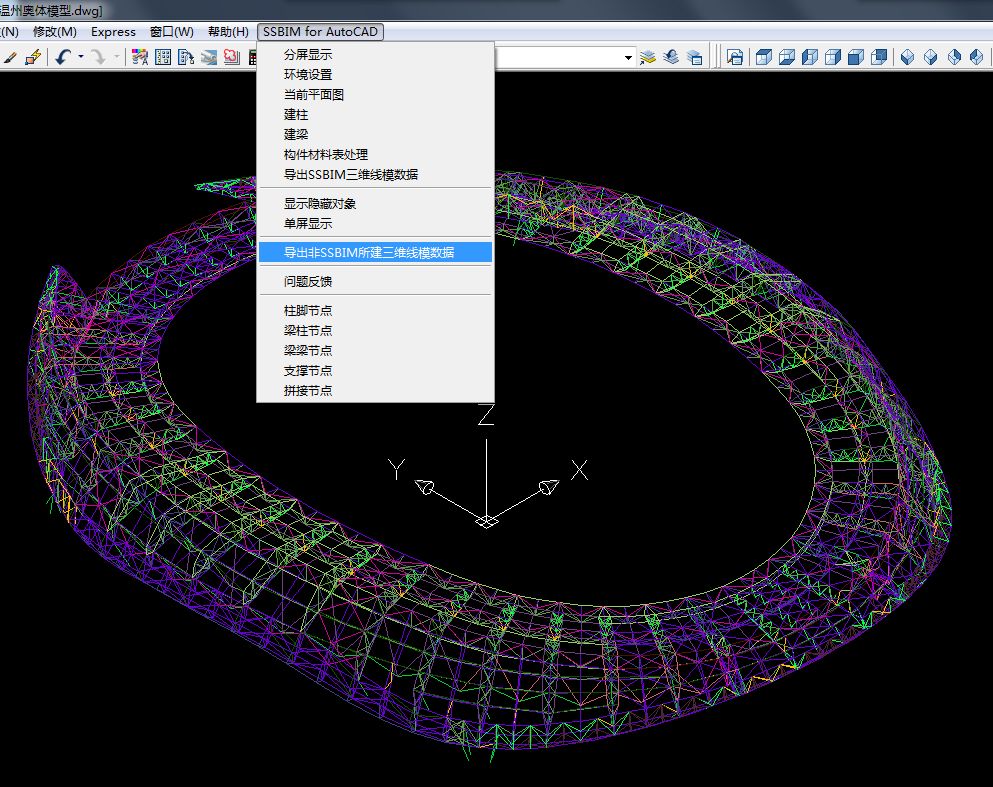
Task: Select SW Isometric view icon
Action: (x=908, y=58)
